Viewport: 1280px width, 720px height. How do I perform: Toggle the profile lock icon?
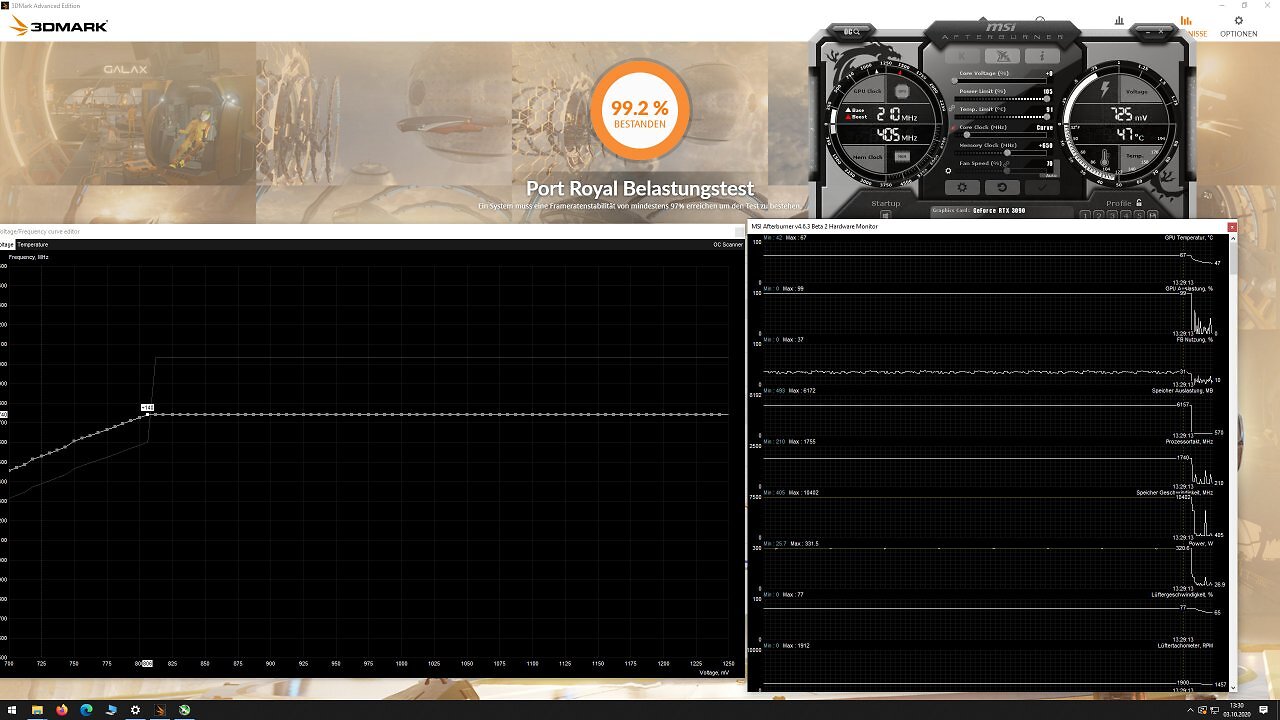click(x=1138, y=202)
